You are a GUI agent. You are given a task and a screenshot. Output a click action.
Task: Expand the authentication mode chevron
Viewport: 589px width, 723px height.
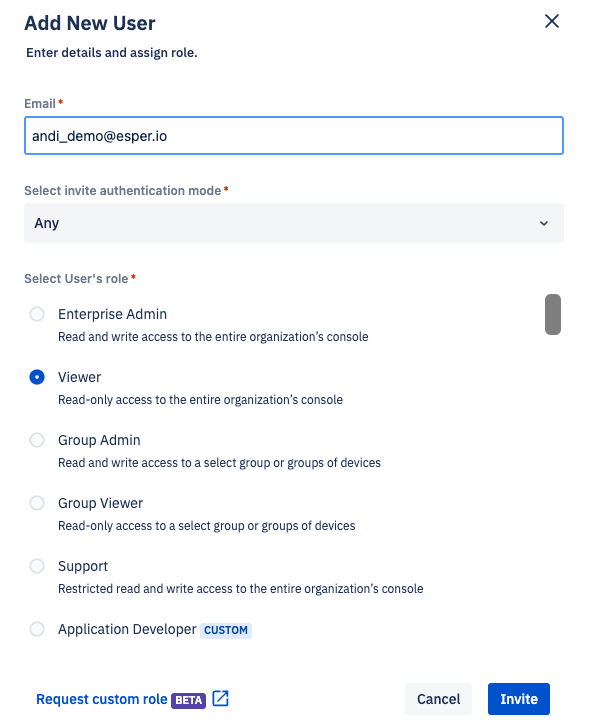click(544, 223)
